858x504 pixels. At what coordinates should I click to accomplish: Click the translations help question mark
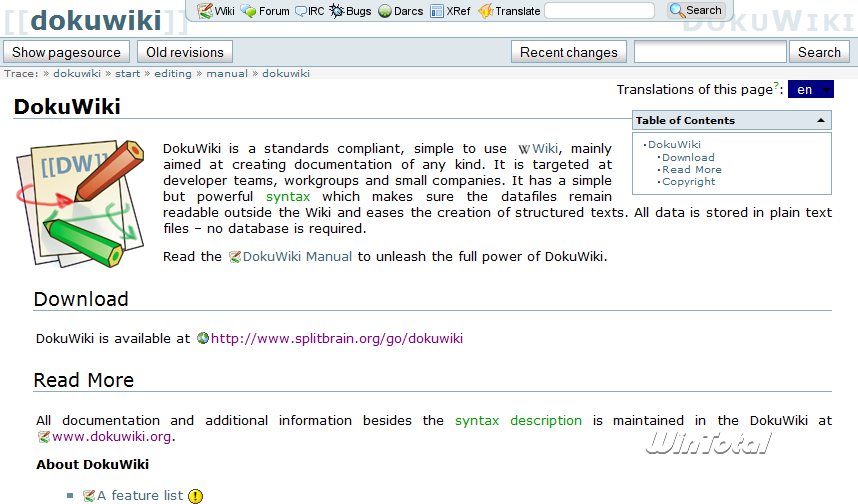click(x=776, y=85)
